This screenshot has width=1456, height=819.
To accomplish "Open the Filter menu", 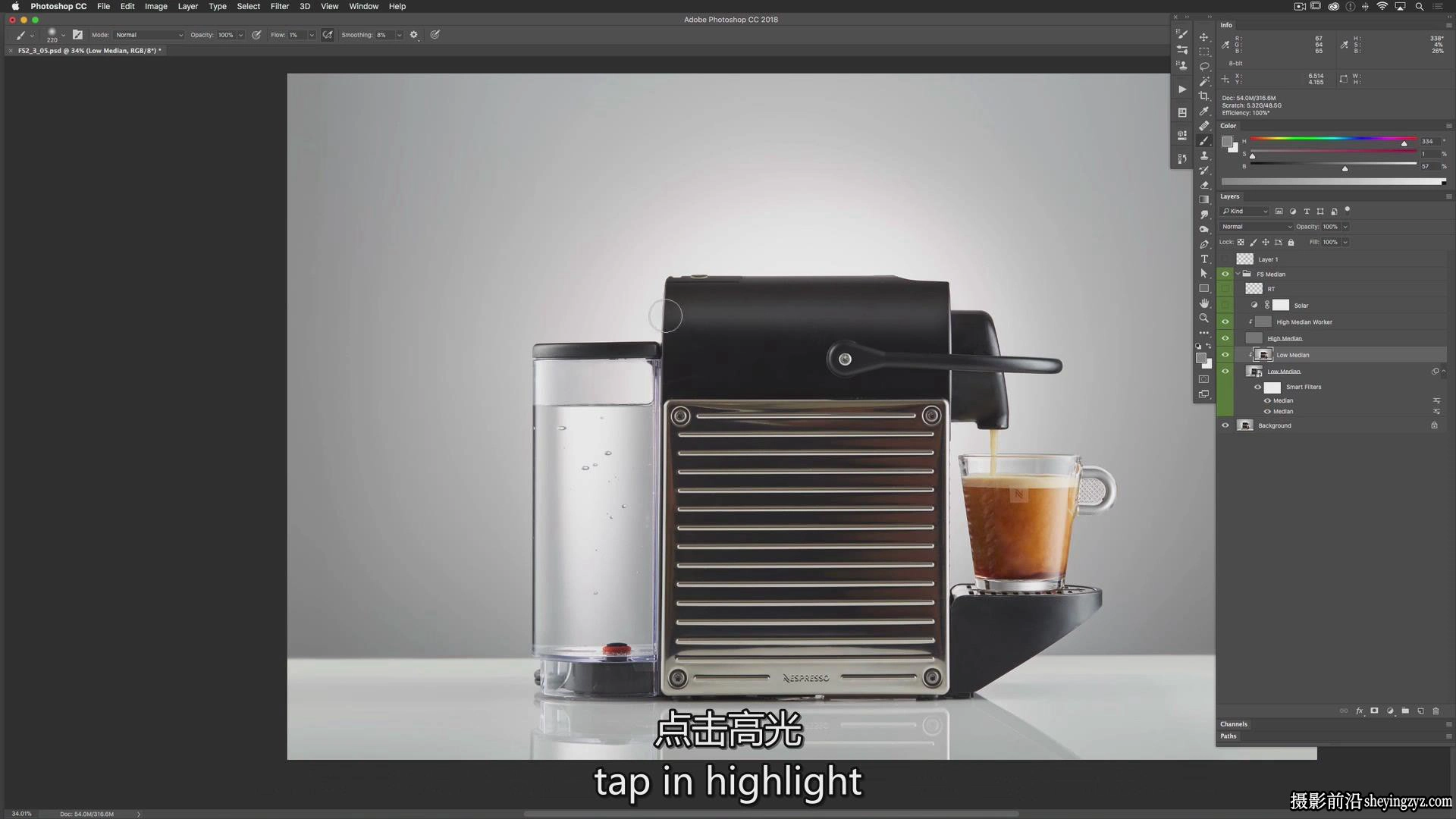I will [x=280, y=6].
